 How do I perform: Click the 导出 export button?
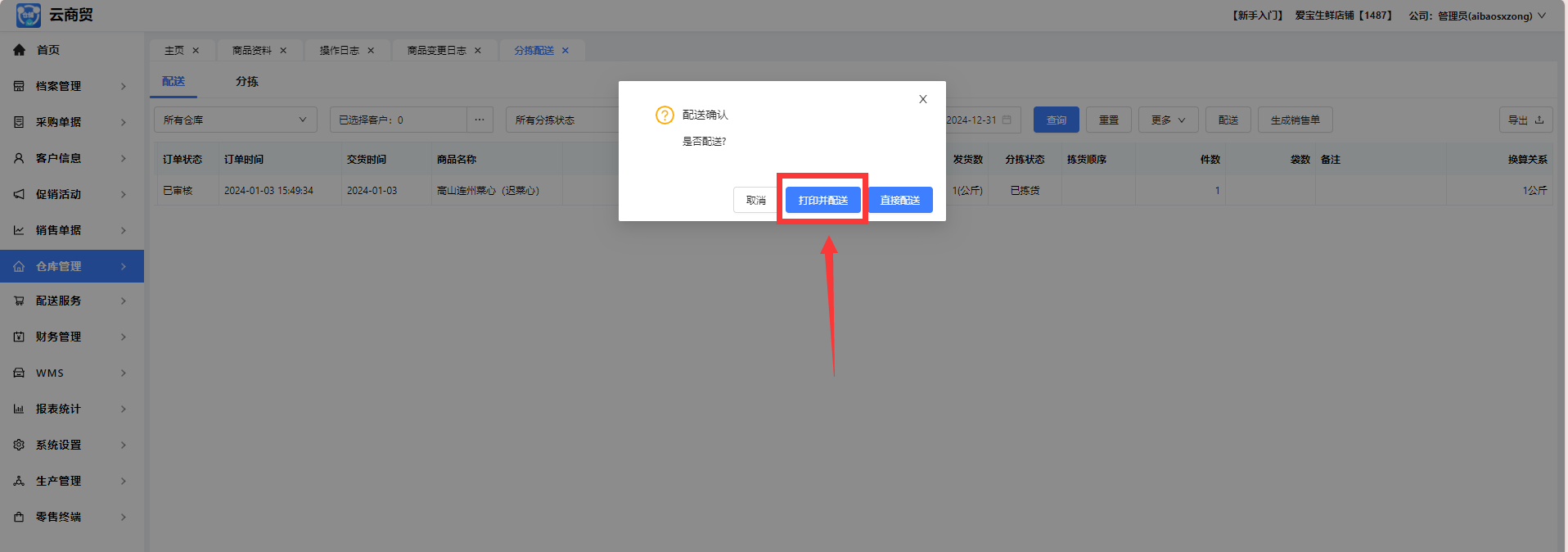tap(1525, 120)
